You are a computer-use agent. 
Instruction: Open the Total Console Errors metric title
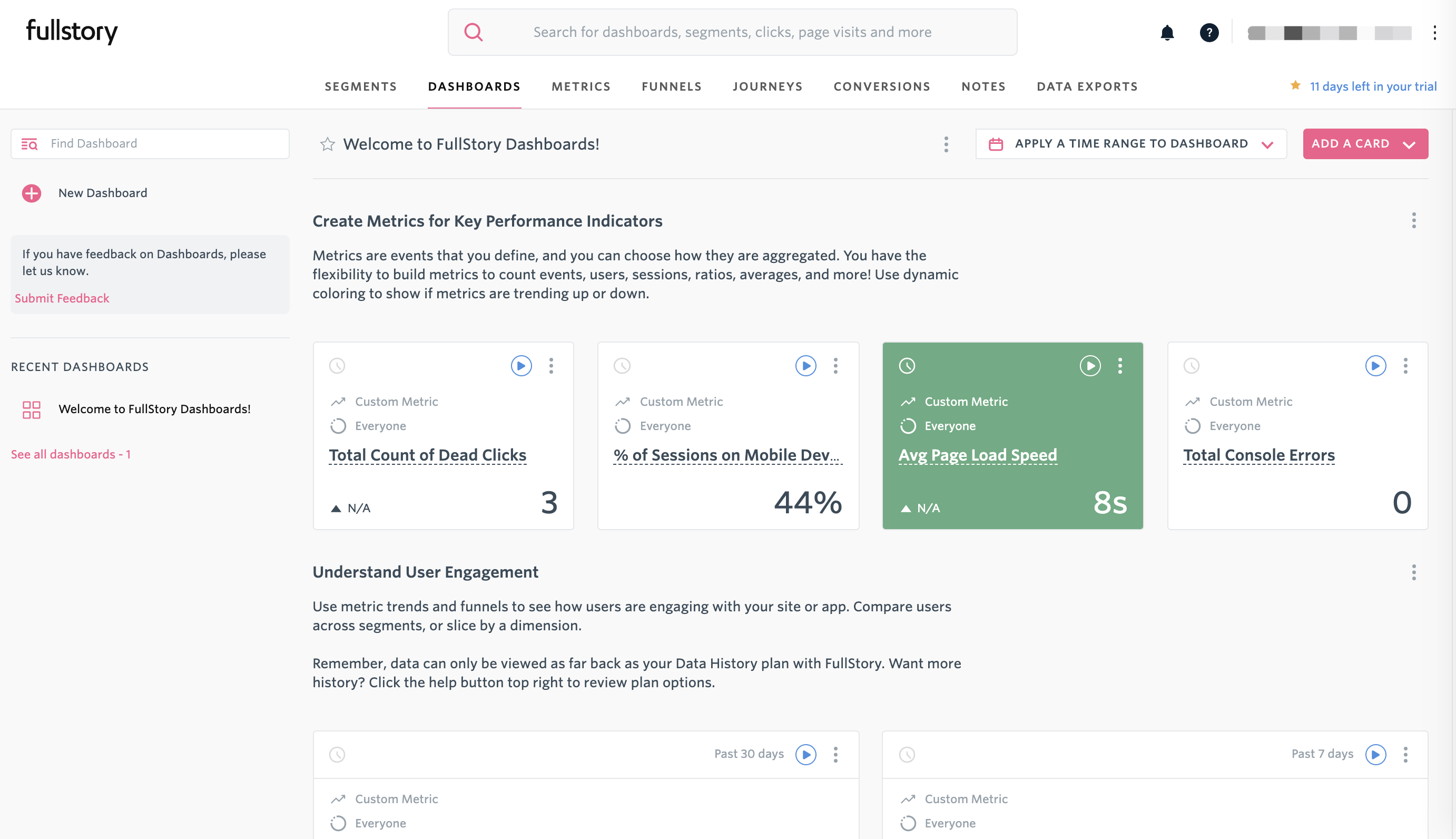[x=1258, y=455]
